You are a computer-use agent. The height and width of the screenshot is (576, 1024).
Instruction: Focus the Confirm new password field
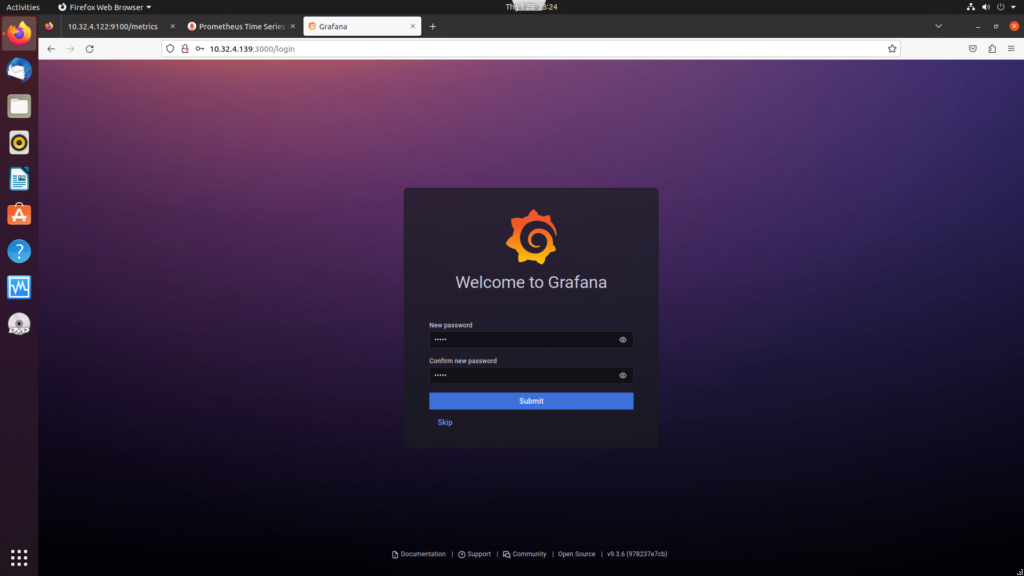click(531, 376)
